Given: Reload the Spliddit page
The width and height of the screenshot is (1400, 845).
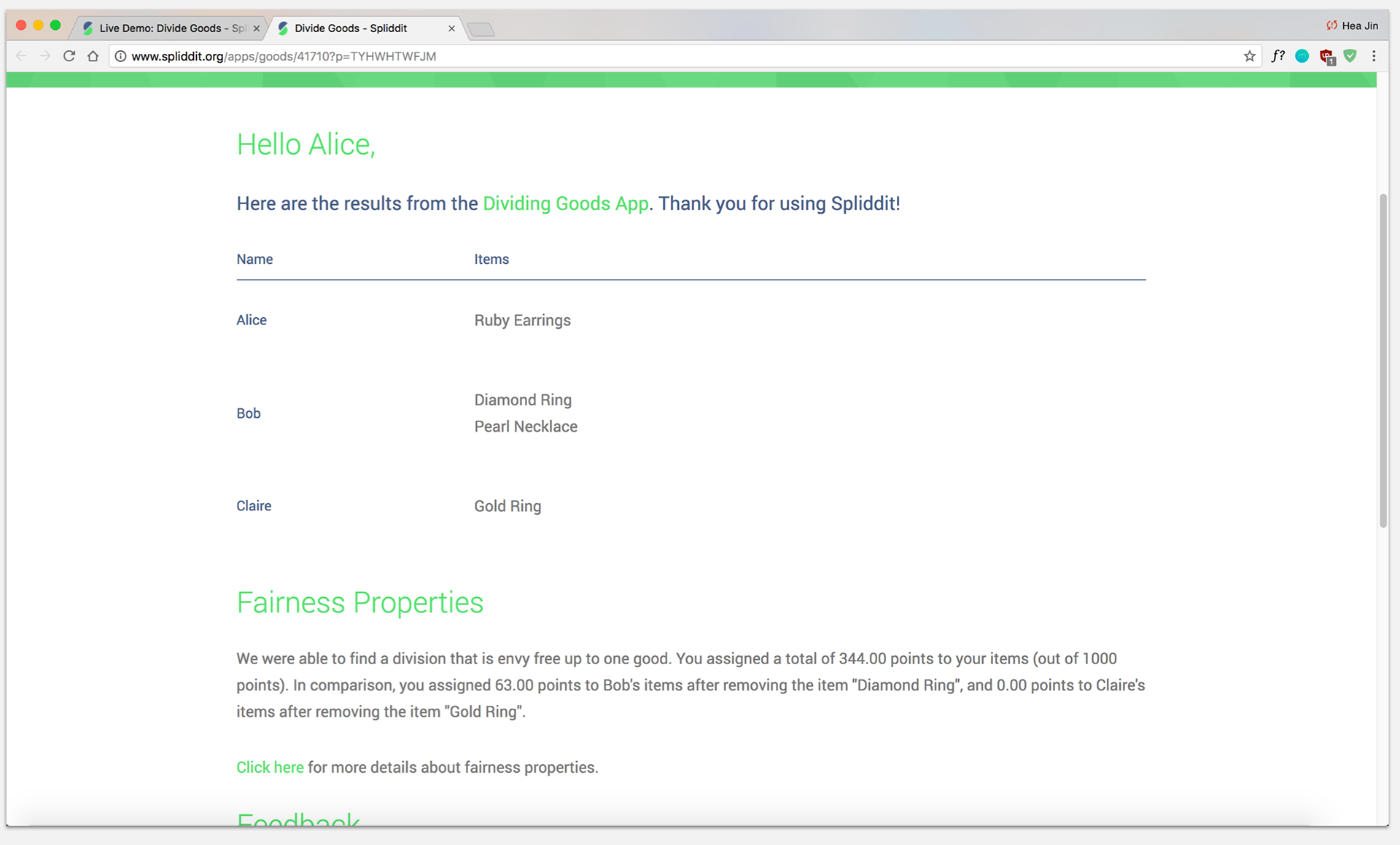Looking at the screenshot, I should [x=69, y=56].
